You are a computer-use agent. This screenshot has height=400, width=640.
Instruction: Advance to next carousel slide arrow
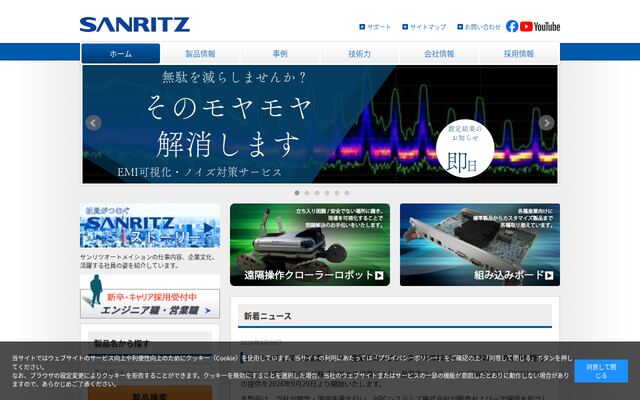(546, 123)
